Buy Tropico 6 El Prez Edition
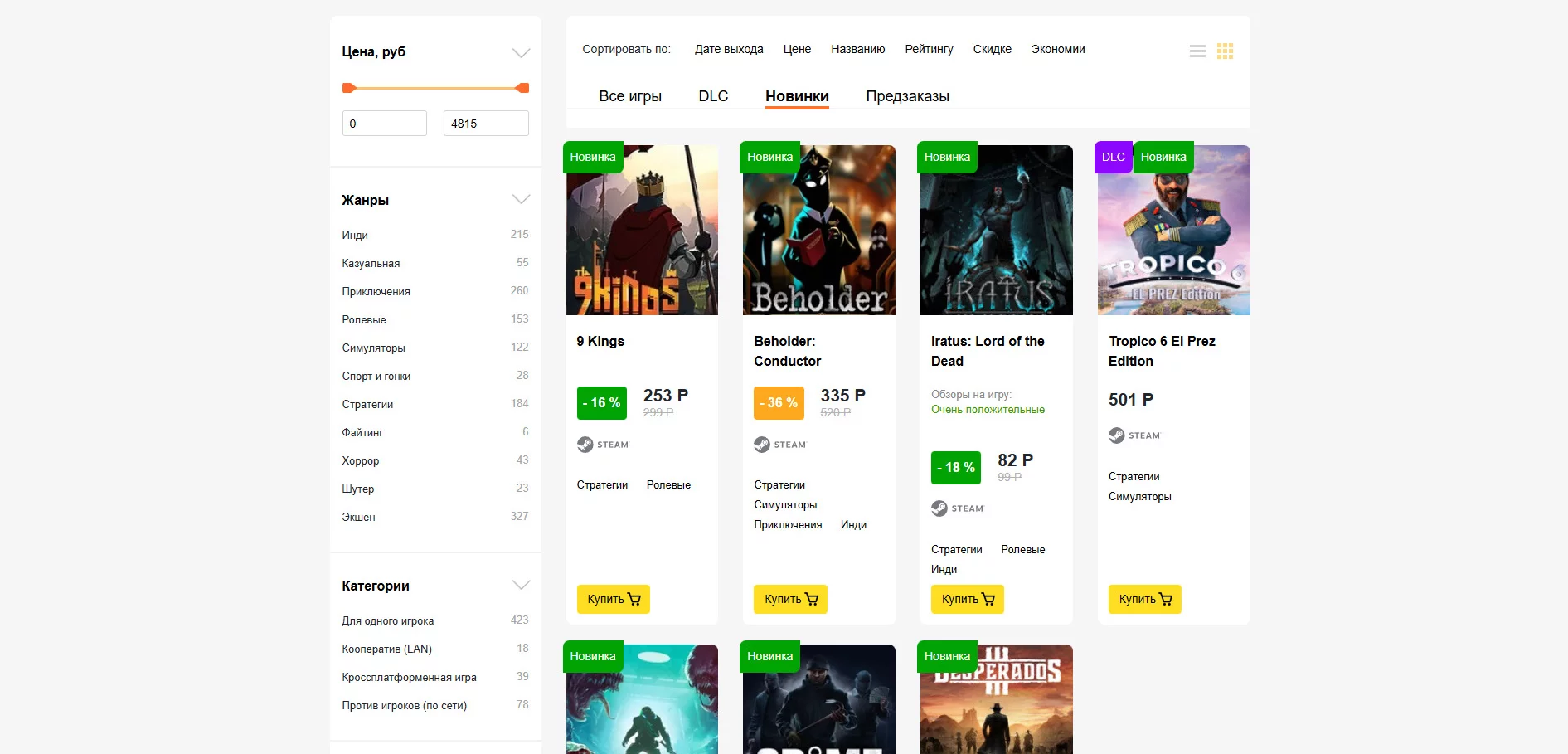Viewport: 1568px width, 754px height. tap(1144, 599)
